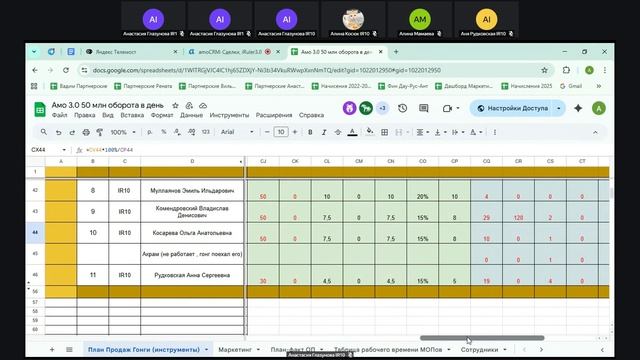Image resolution: width=640 pixels, height=360 pixels.
Task: Click the horizontal scrollbar thumb
Action: [x=482, y=338]
